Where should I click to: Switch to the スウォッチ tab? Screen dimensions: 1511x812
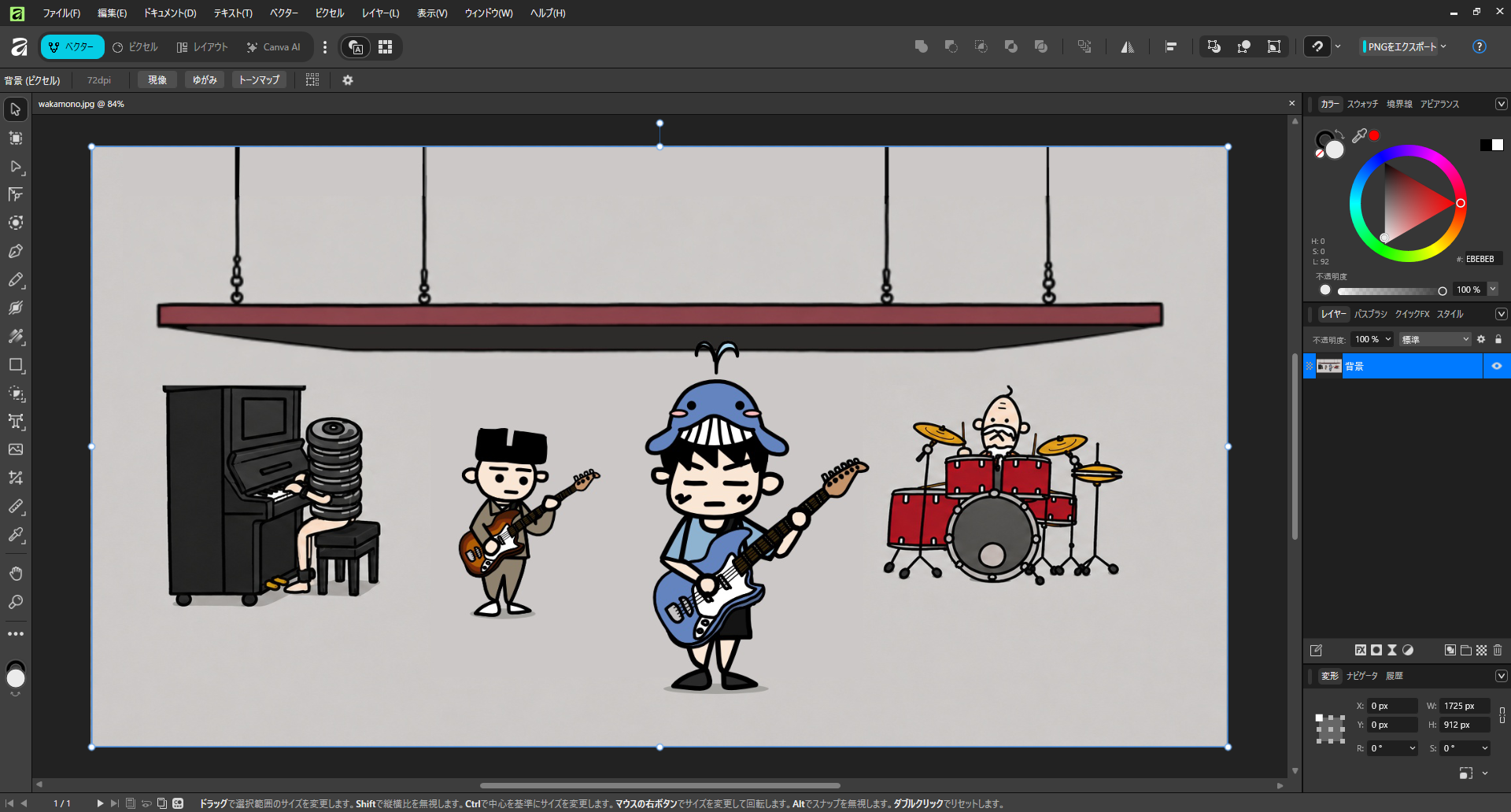pos(1362,104)
